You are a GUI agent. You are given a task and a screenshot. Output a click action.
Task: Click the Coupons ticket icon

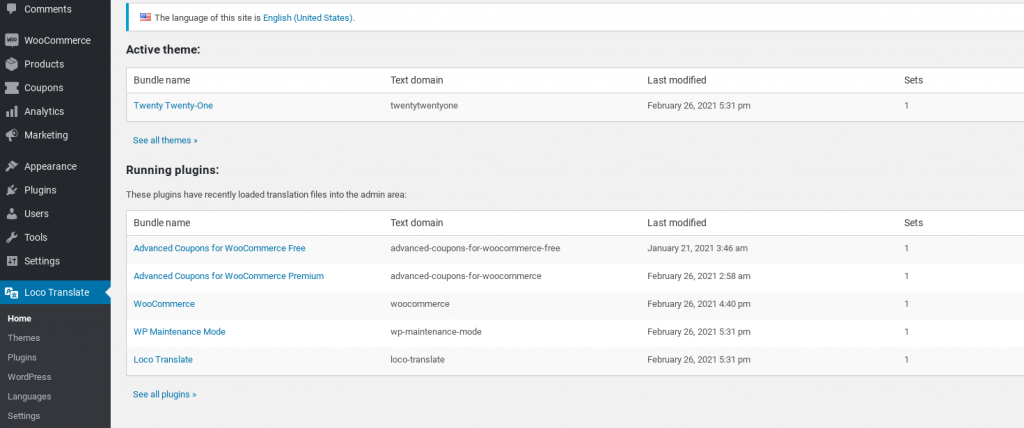point(11,88)
